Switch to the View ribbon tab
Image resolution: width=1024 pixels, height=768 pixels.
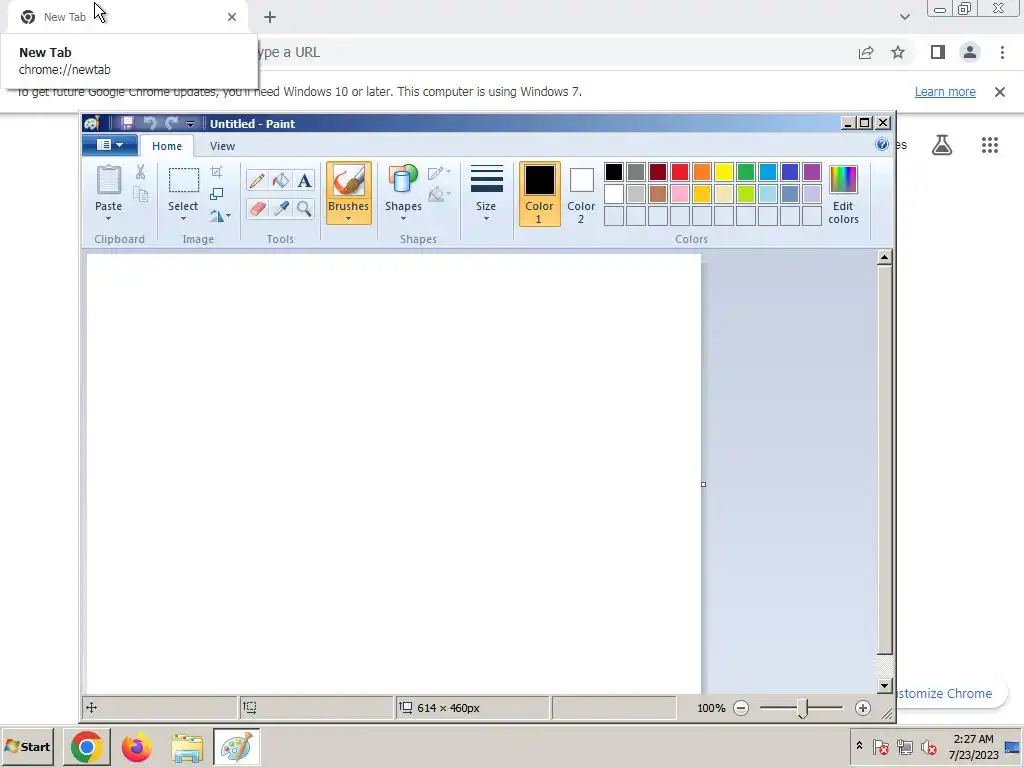(222, 146)
